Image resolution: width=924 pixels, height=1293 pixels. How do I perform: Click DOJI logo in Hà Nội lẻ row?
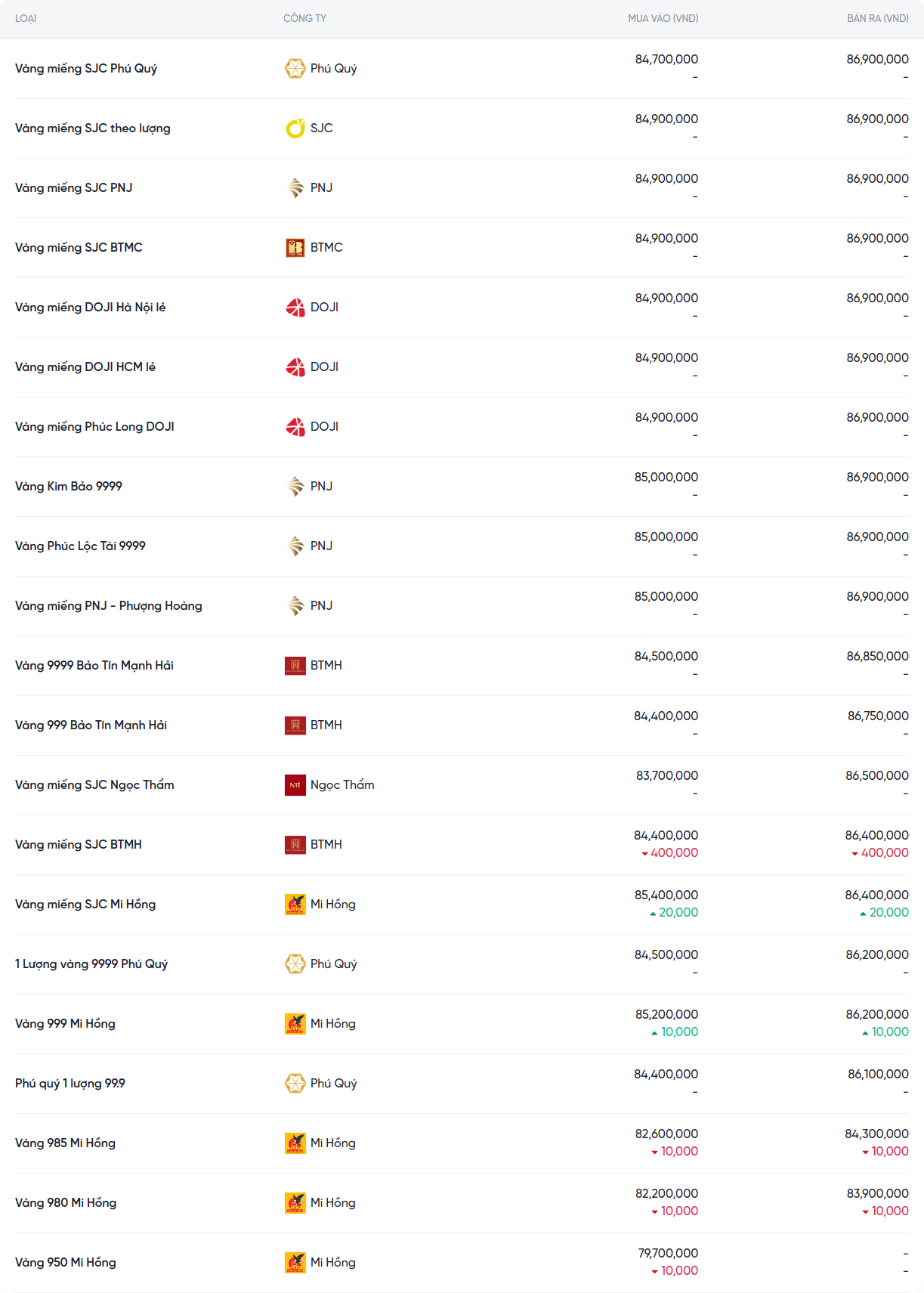coord(295,307)
